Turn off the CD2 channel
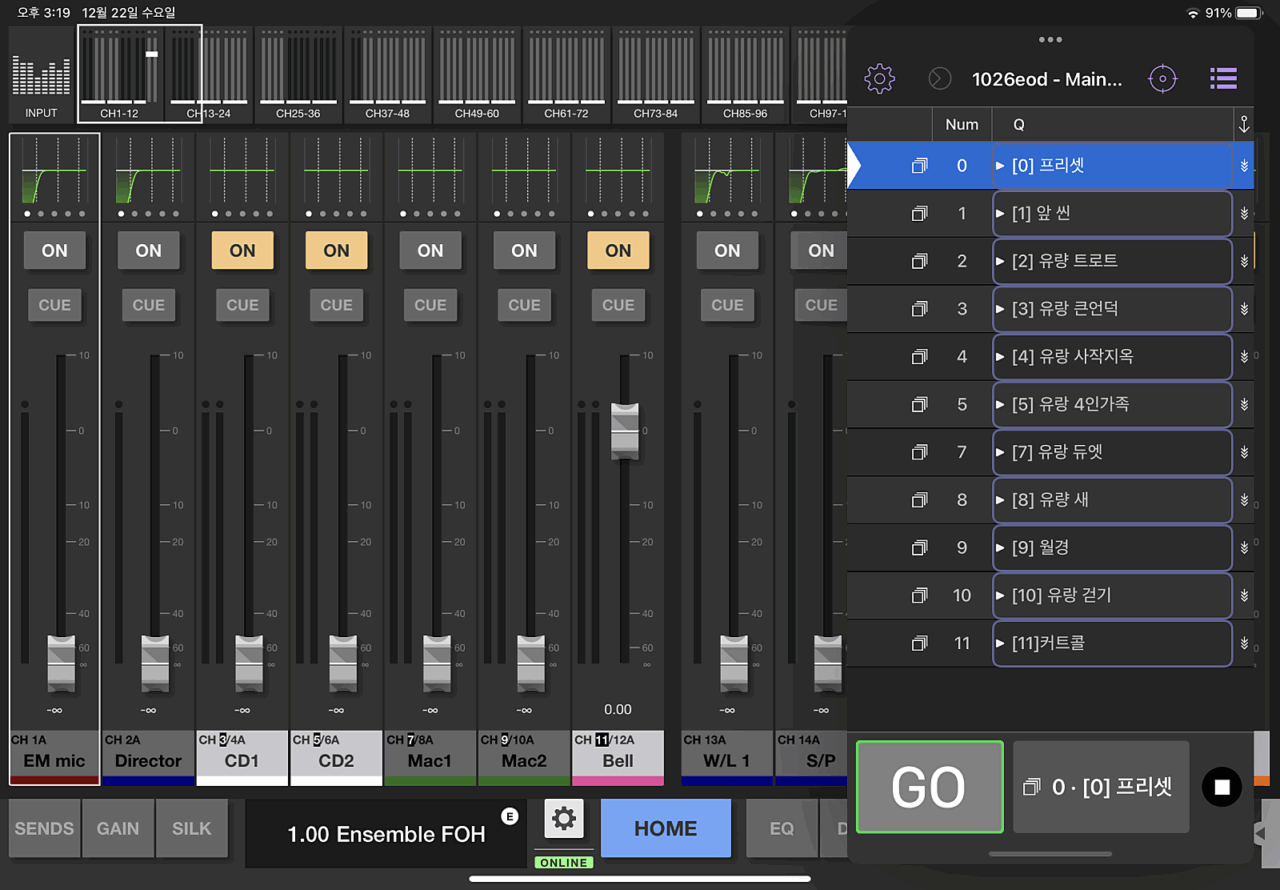Image resolution: width=1280 pixels, height=890 pixels. [x=336, y=251]
